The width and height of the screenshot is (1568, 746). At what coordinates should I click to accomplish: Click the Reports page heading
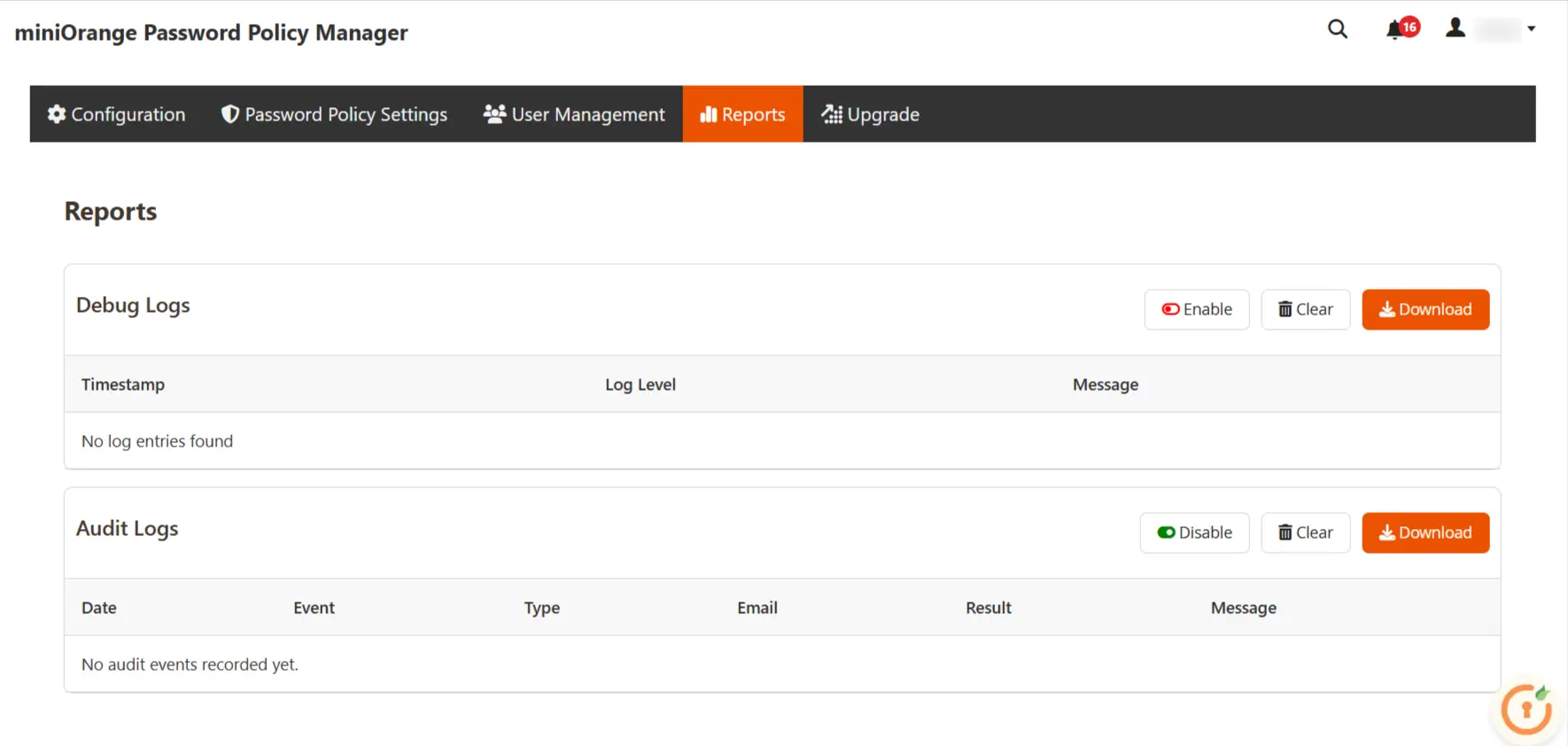click(x=111, y=212)
